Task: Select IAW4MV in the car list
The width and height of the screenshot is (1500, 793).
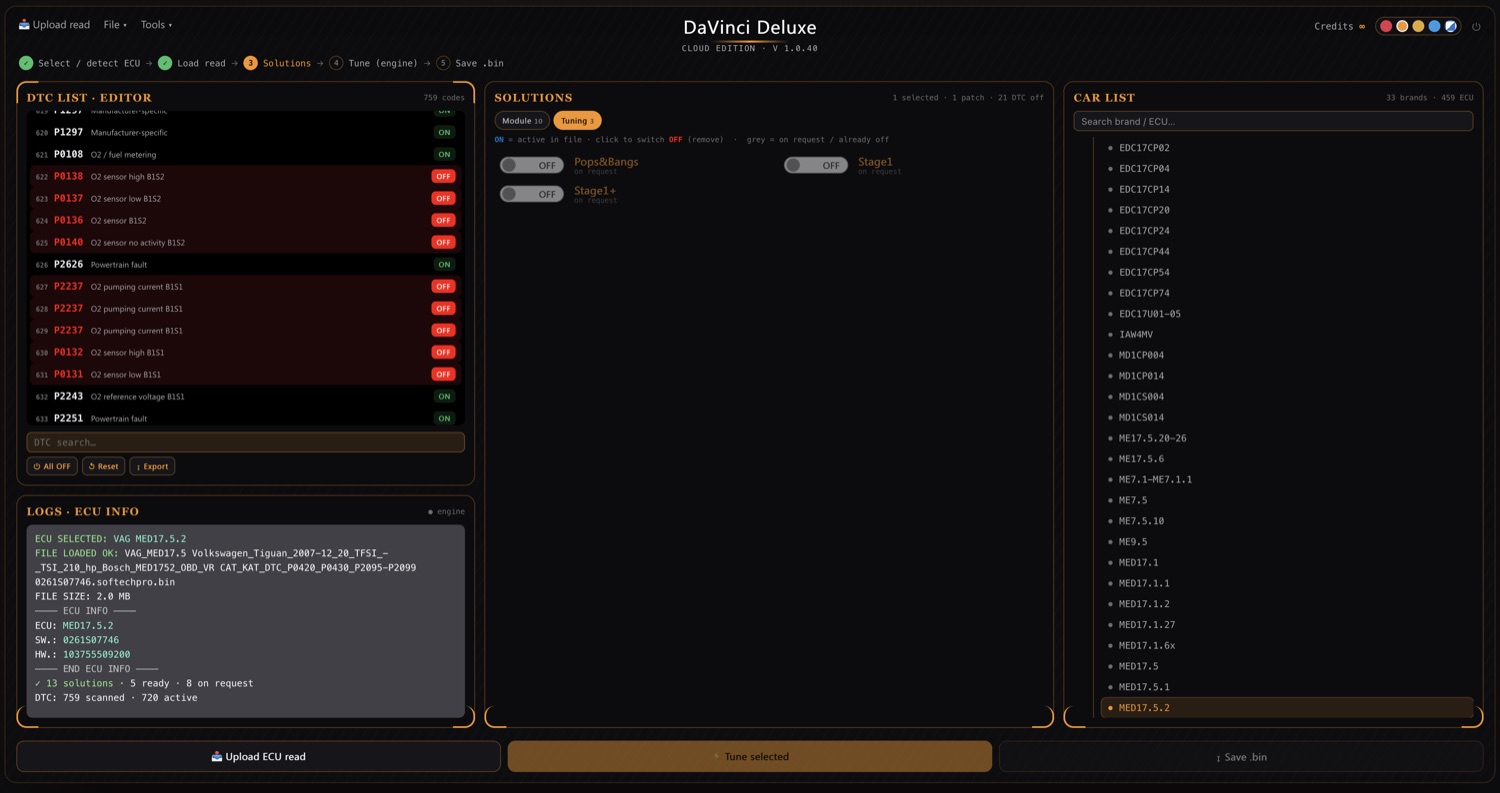Action: click(x=1287, y=334)
